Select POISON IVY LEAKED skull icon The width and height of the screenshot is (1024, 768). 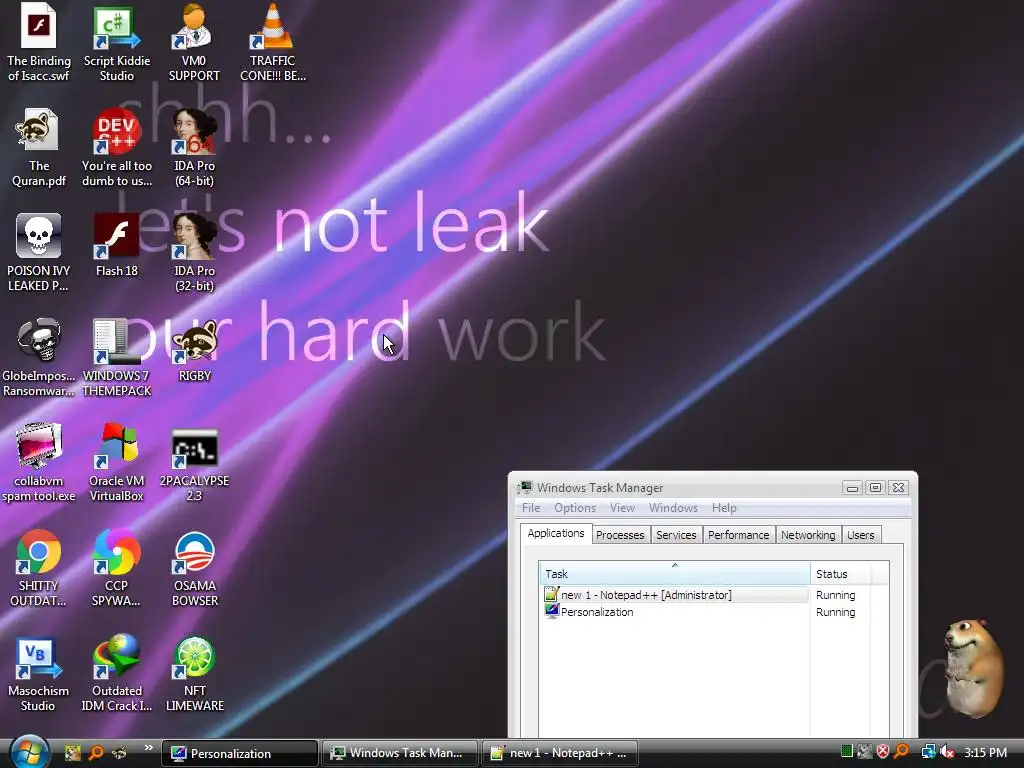[39, 252]
